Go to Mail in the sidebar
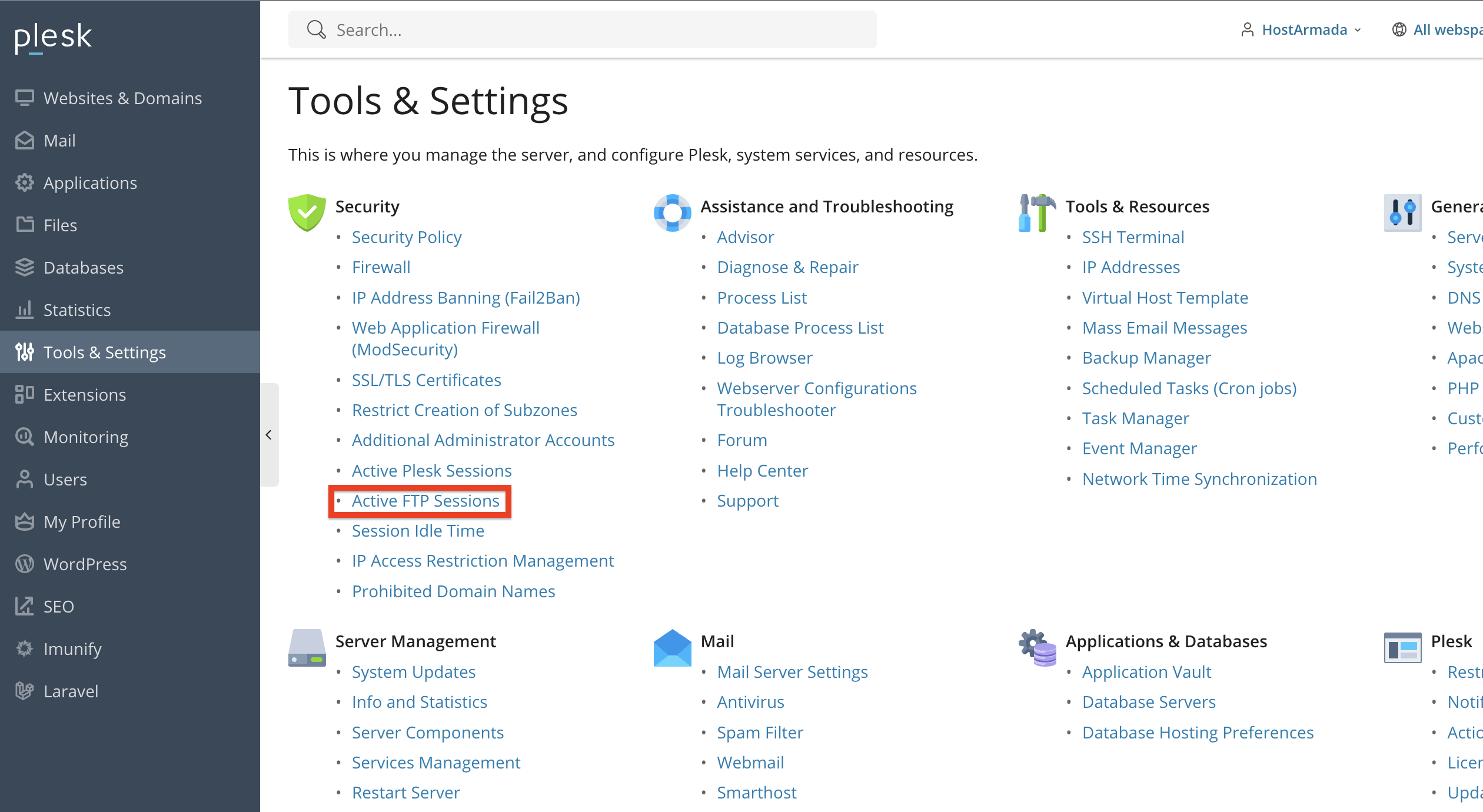This screenshot has height=812, width=1483. (130, 140)
